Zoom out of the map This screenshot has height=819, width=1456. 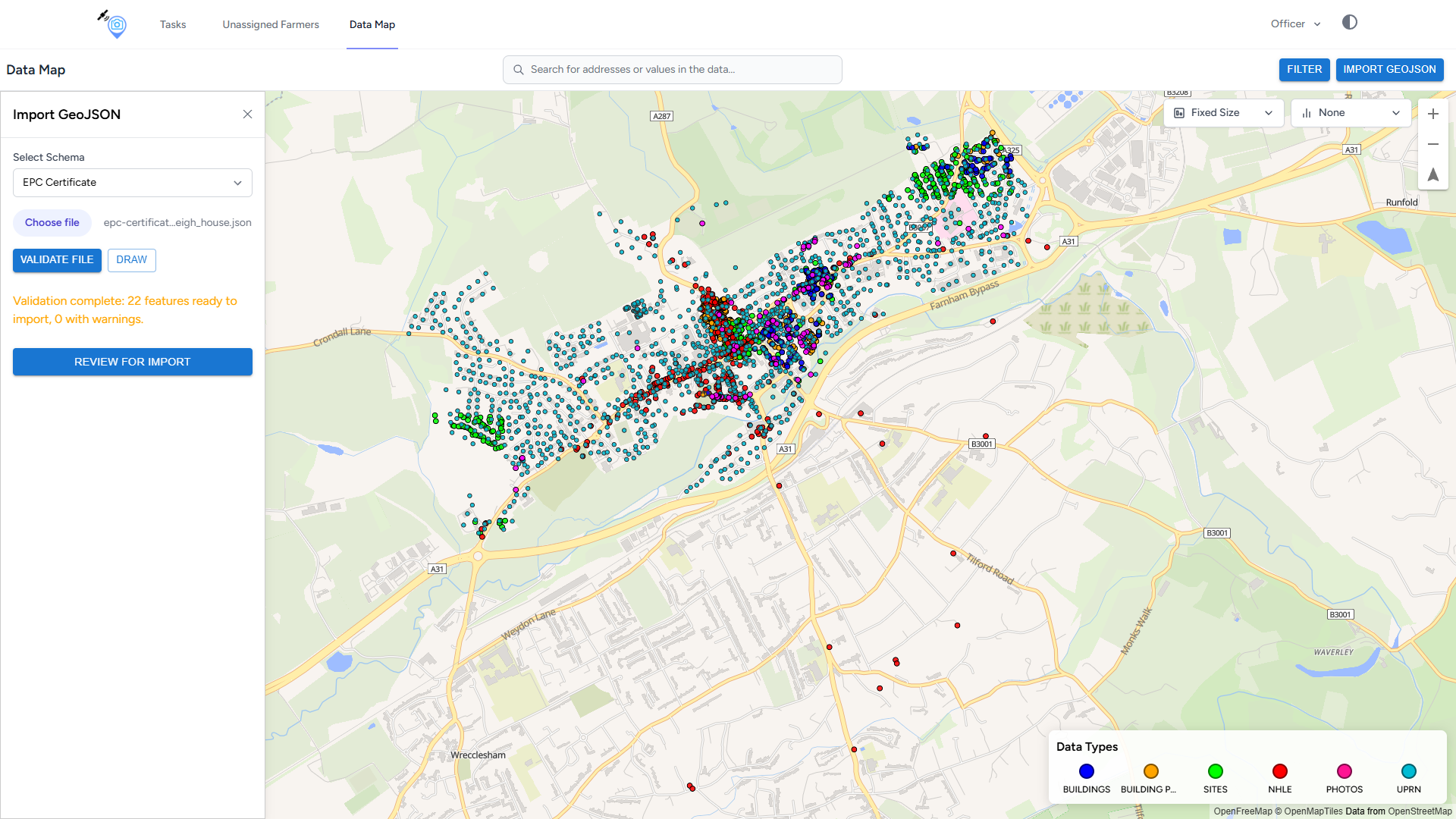(1432, 144)
